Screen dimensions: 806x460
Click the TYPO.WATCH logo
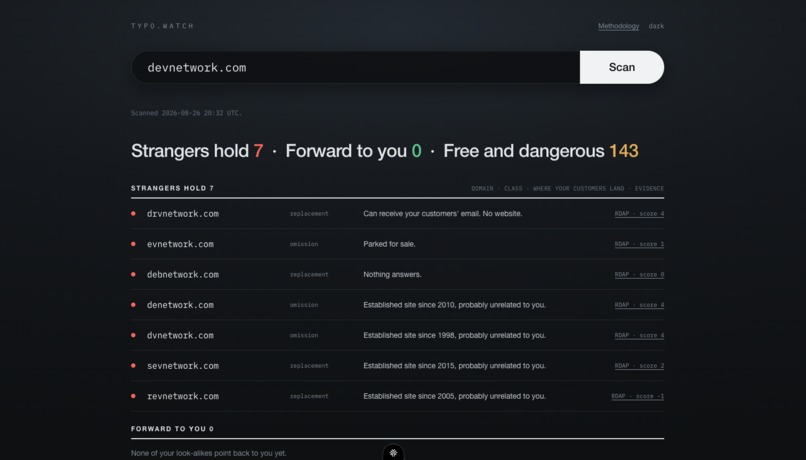pos(162,26)
